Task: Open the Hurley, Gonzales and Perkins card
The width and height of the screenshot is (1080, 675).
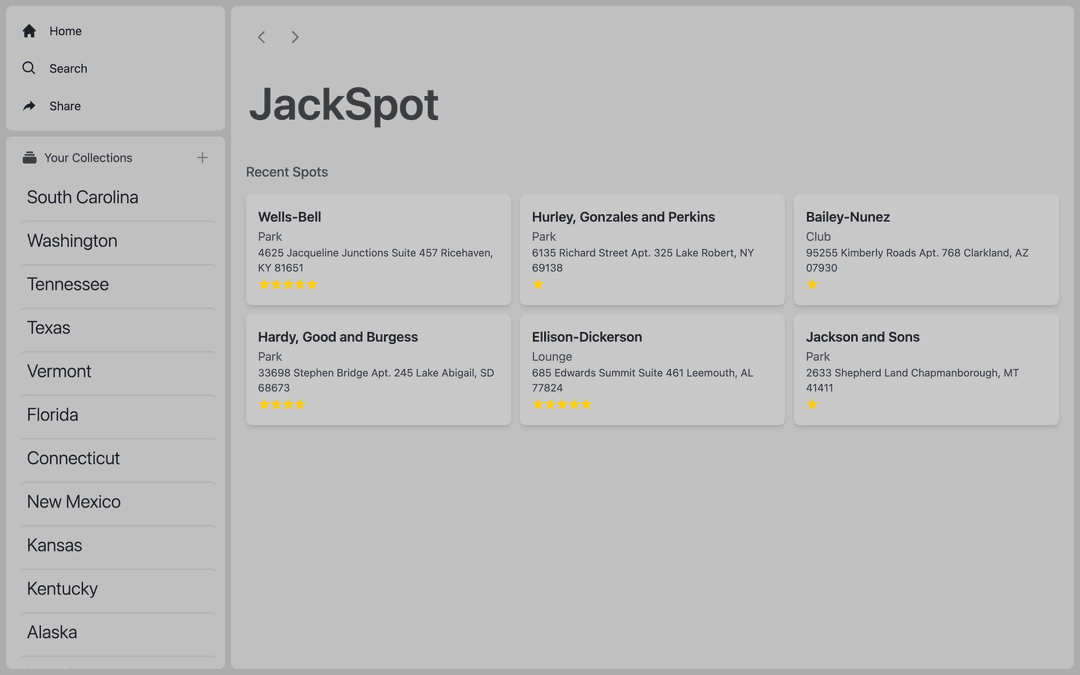Action: click(652, 249)
